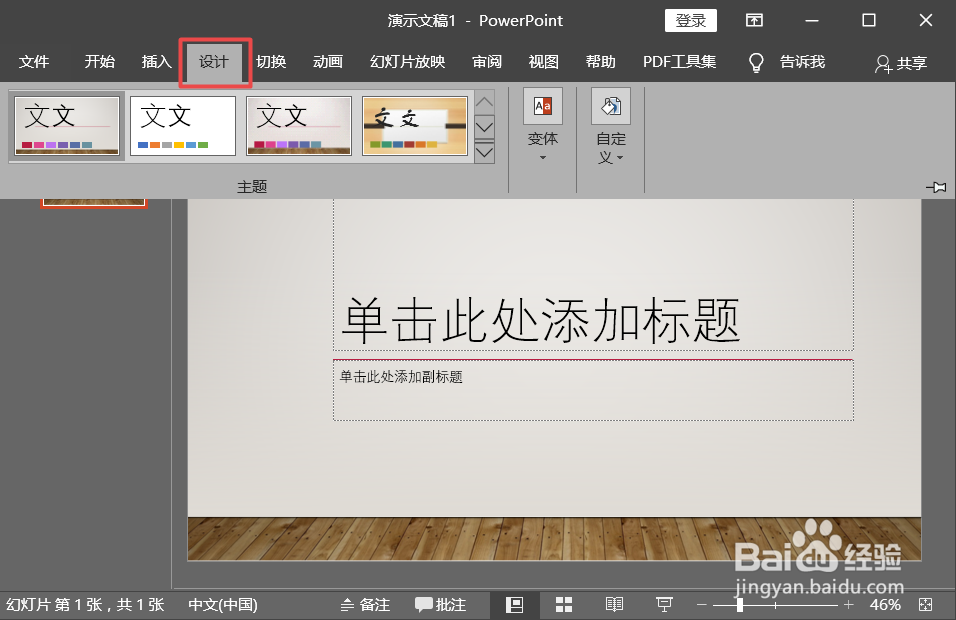Switch to Normal view icon
The height and width of the screenshot is (620, 956).
[515, 605]
